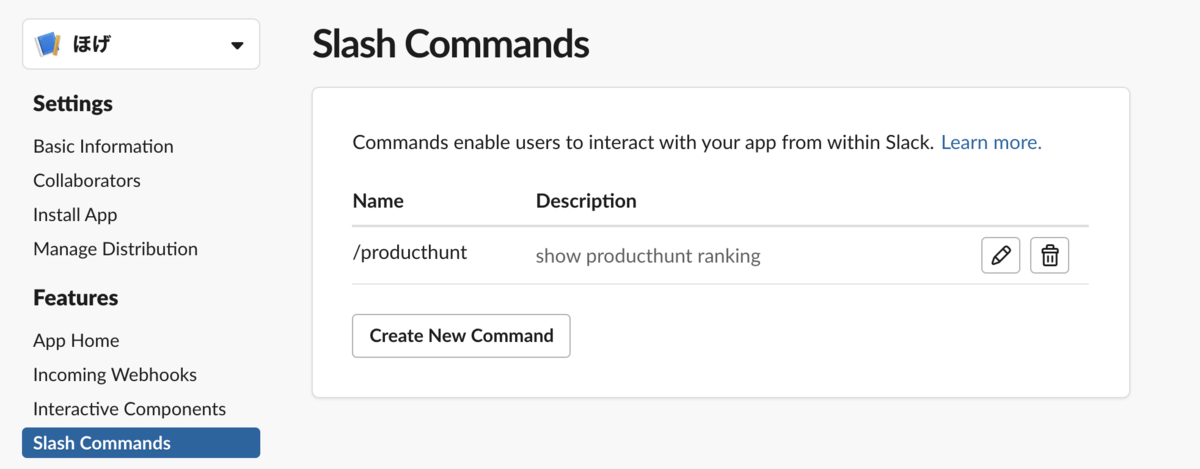The image size is (1200, 469).
Task: Open Interactive Components page
Action: coord(129,409)
